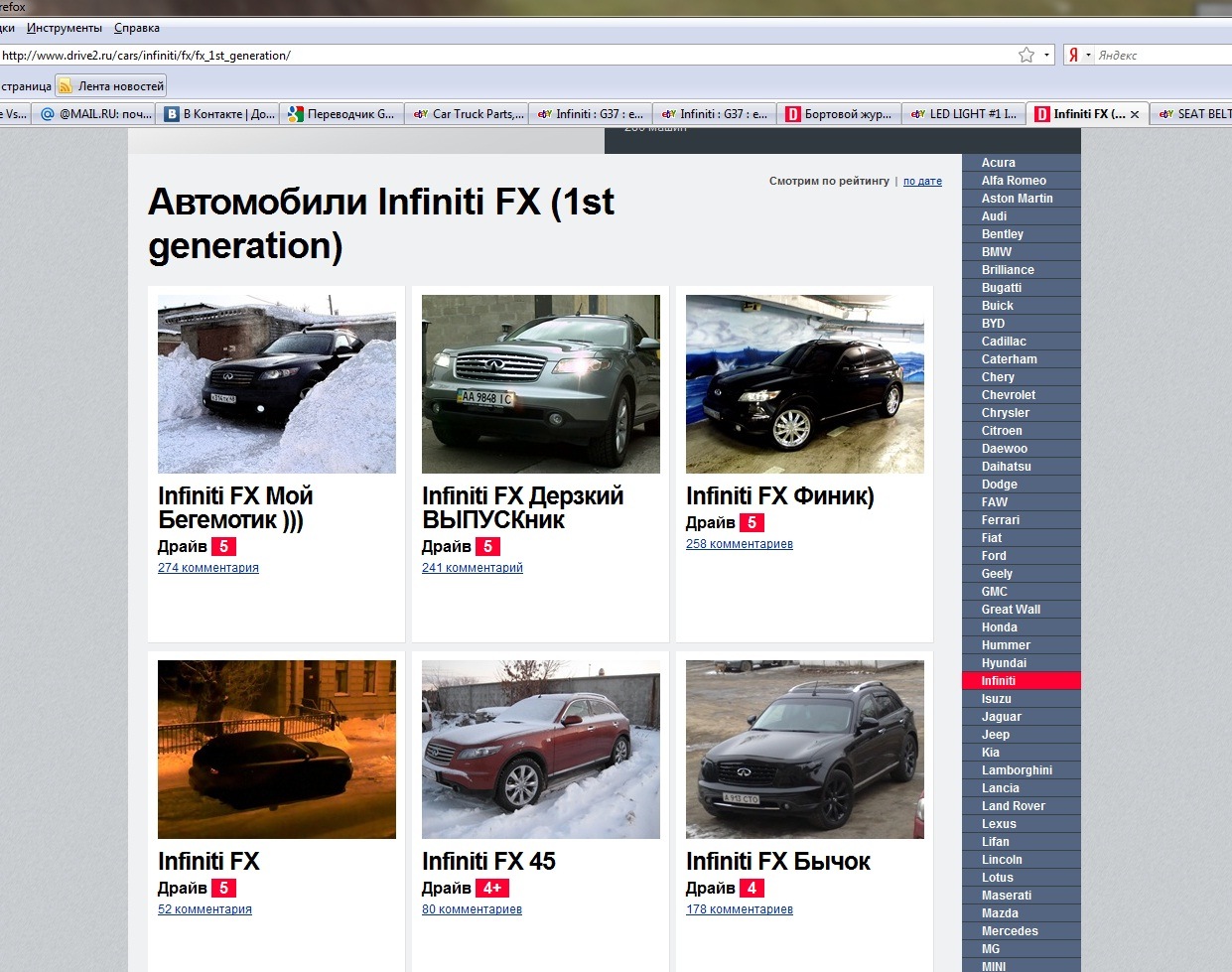Open the 258 комментариев link
Image resolution: width=1232 pixels, height=972 pixels.
pyautogui.click(x=740, y=544)
